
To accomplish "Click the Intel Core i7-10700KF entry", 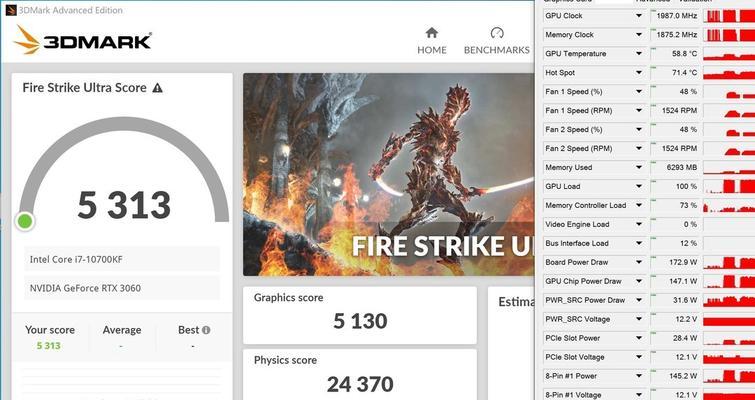I will [122, 259].
